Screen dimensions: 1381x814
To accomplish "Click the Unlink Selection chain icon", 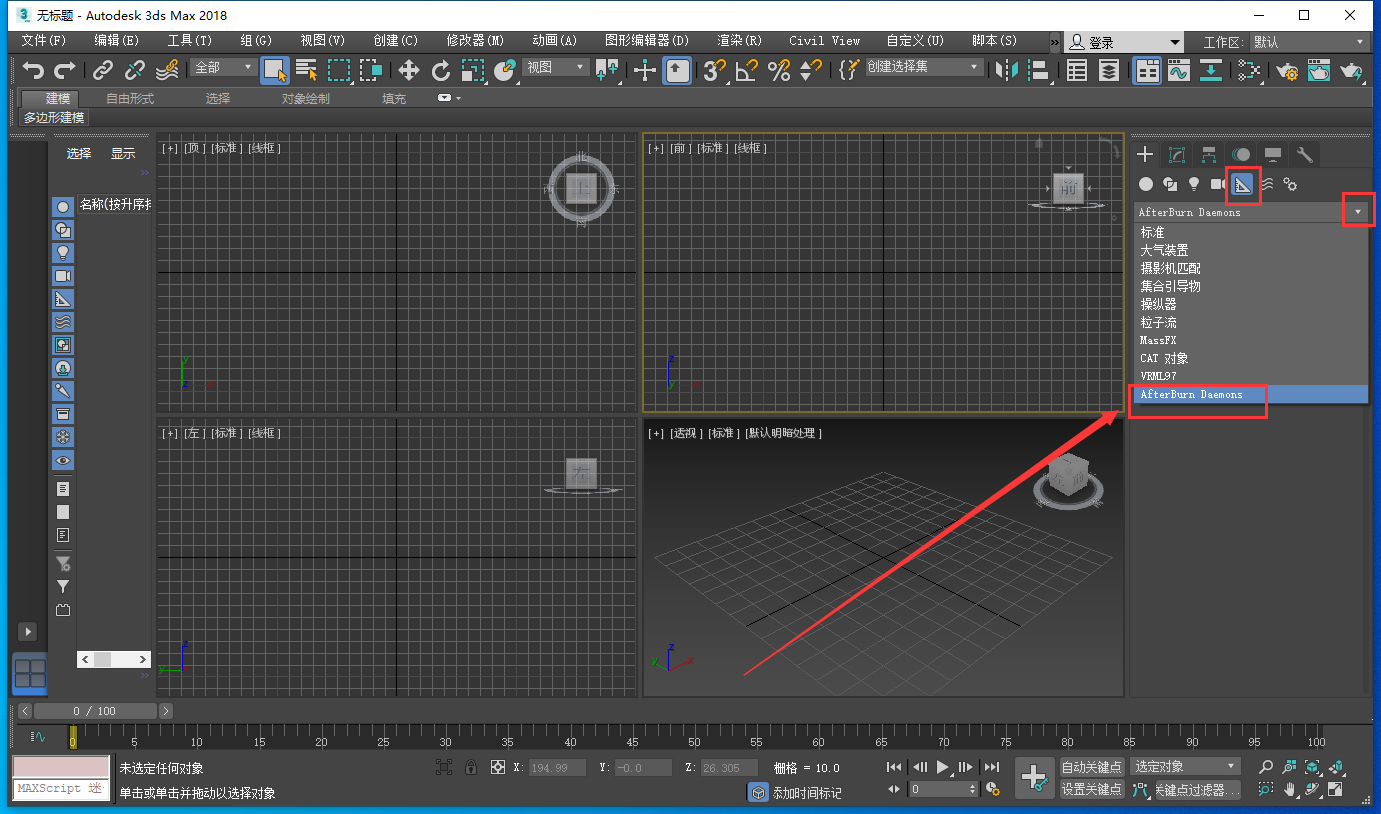I will click(135, 70).
